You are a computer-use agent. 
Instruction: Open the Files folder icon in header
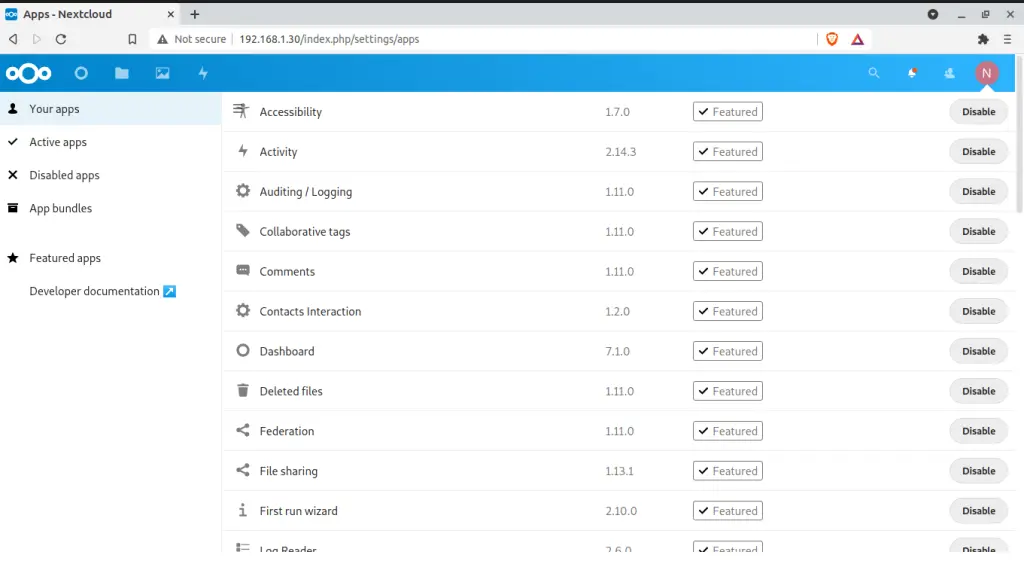coord(121,73)
